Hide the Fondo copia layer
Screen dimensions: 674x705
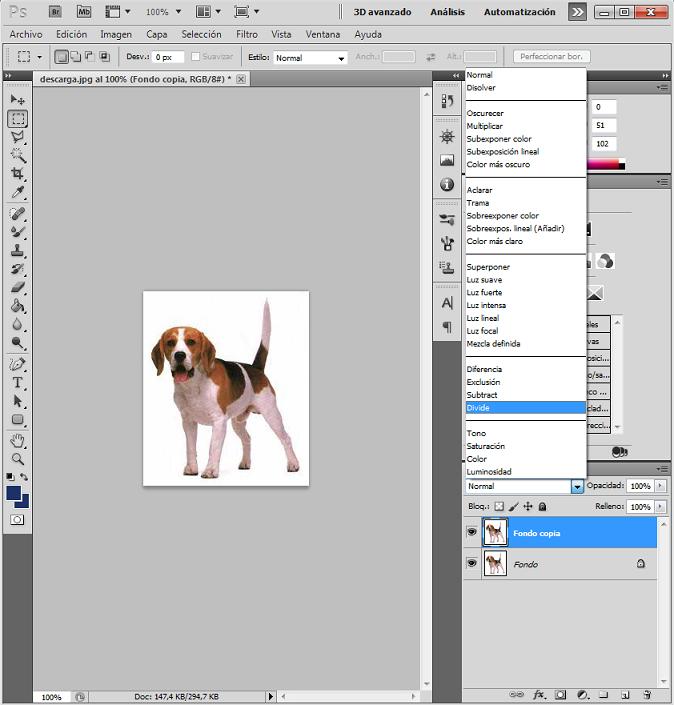tap(472, 532)
